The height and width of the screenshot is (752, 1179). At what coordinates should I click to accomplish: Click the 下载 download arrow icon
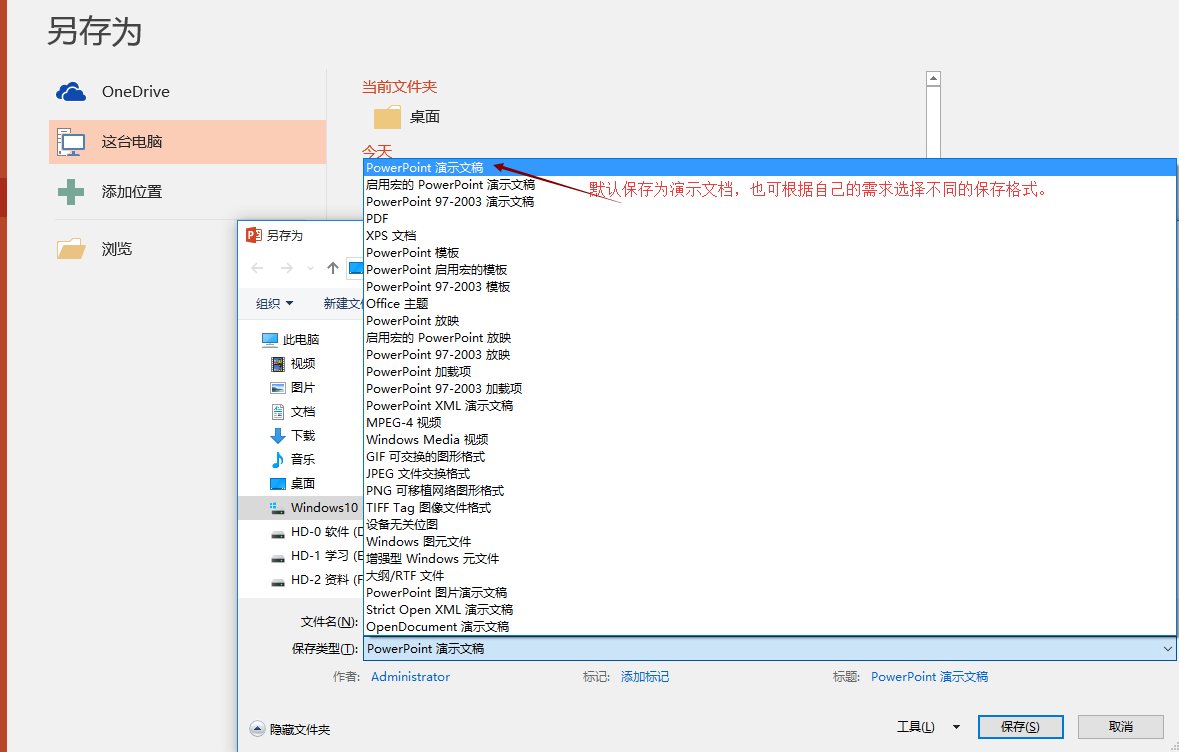coord(278,436)
